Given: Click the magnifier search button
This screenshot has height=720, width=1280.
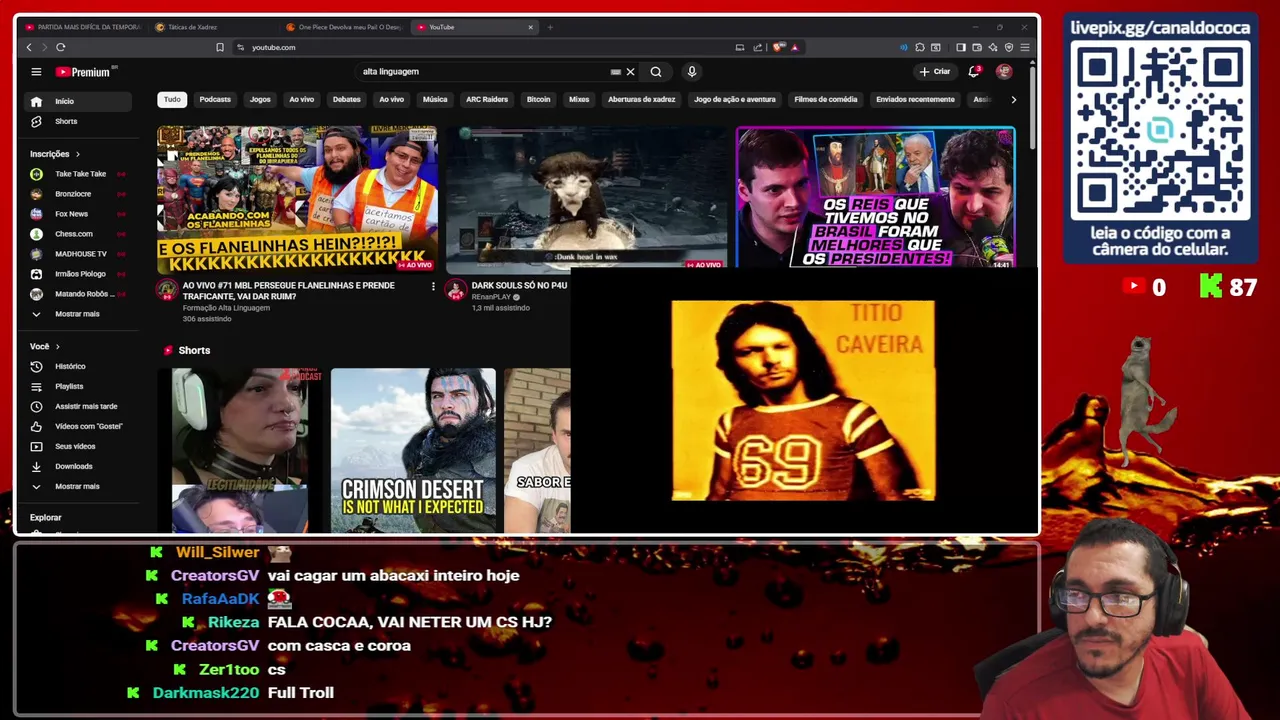Looking at the screenshot, I should tap(656, 72).
